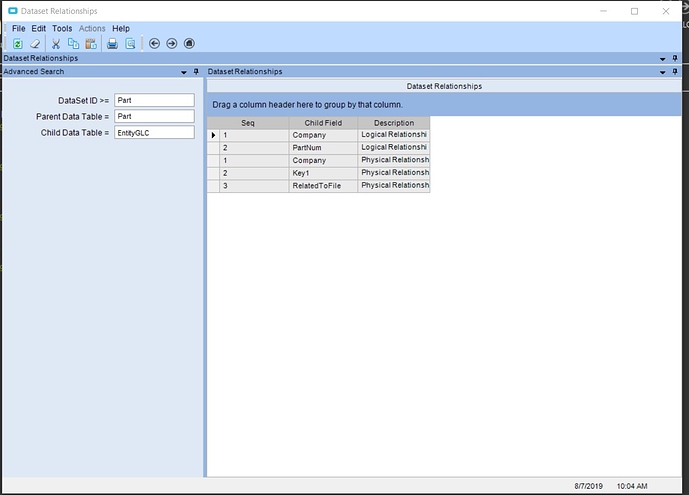Click Description cell of the Key1 row
The height and width of the screenshot is (495, 689).
pos(394,173)
